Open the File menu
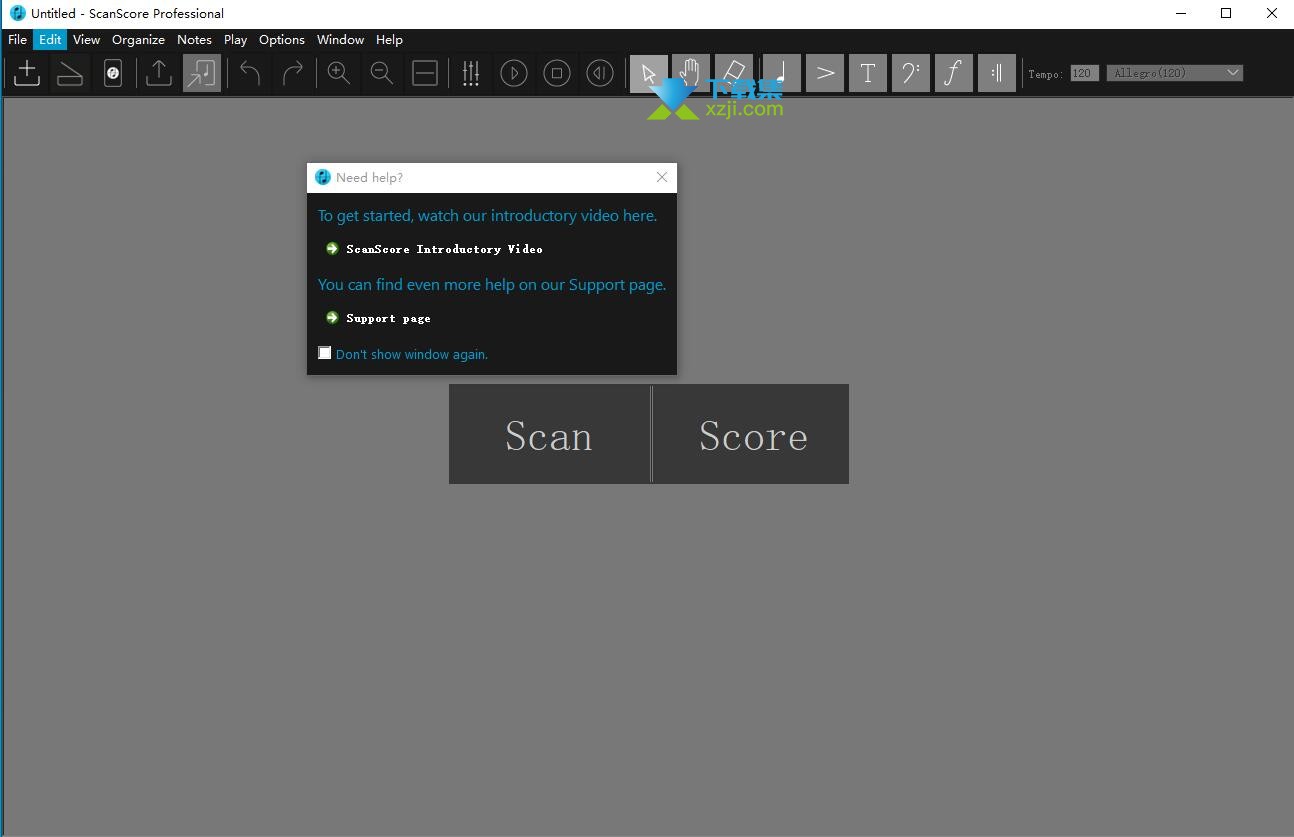 click(x=18, y=40)
